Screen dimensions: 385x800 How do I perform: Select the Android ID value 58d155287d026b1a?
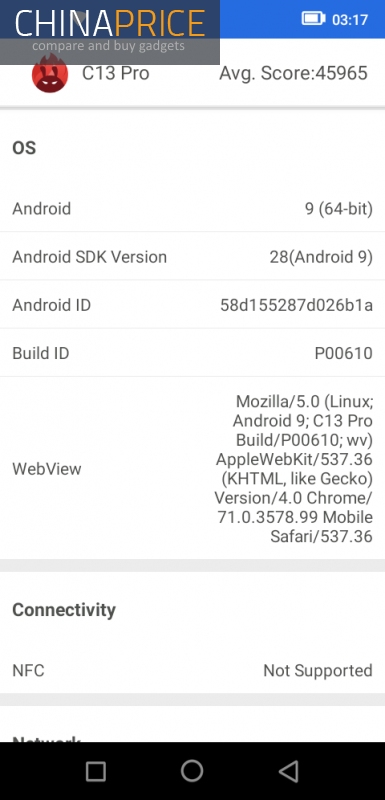click(x=296, y=305)
